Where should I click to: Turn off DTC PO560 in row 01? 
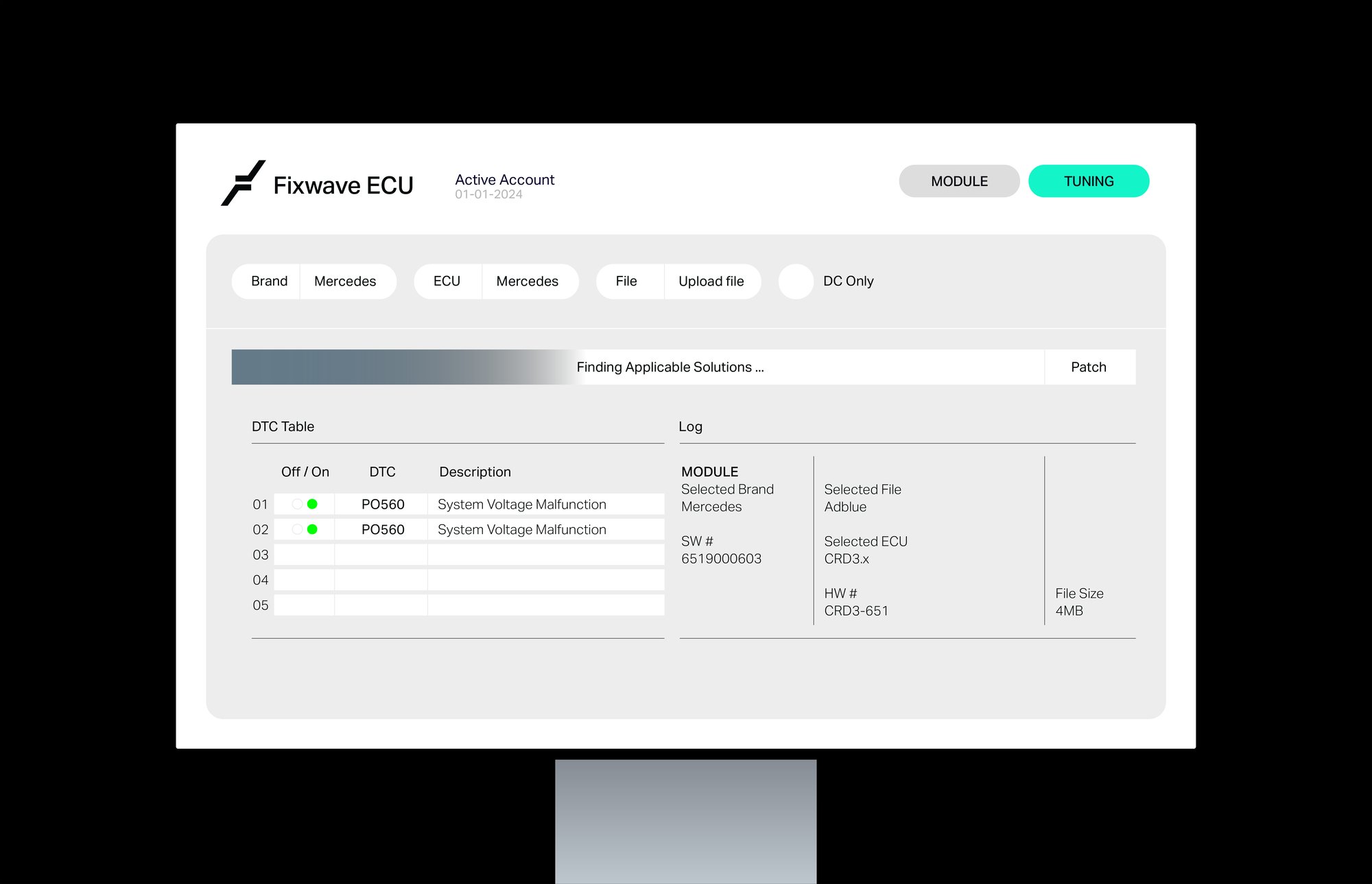(297, 503)
